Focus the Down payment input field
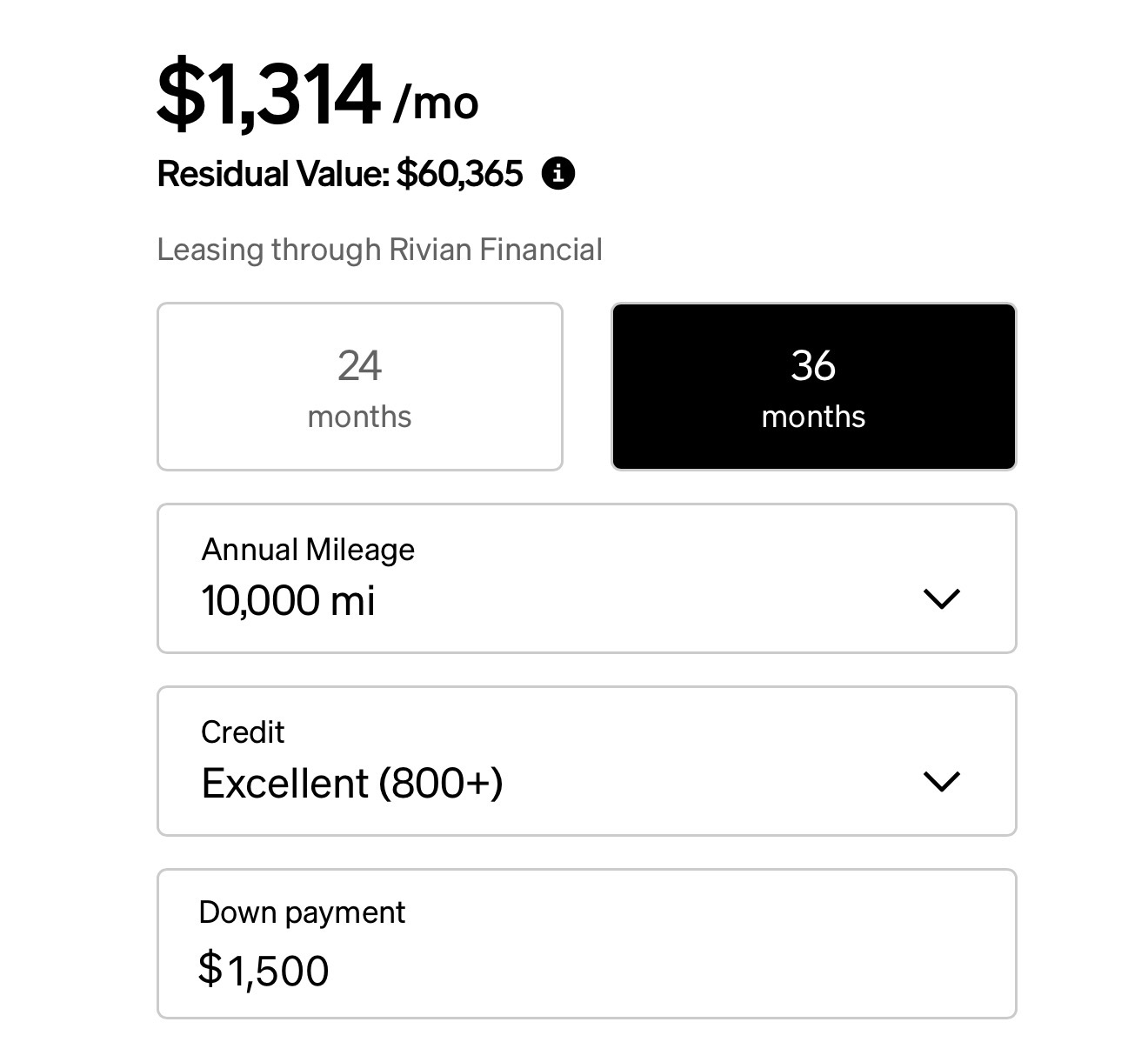 click(x=587, y=944)
